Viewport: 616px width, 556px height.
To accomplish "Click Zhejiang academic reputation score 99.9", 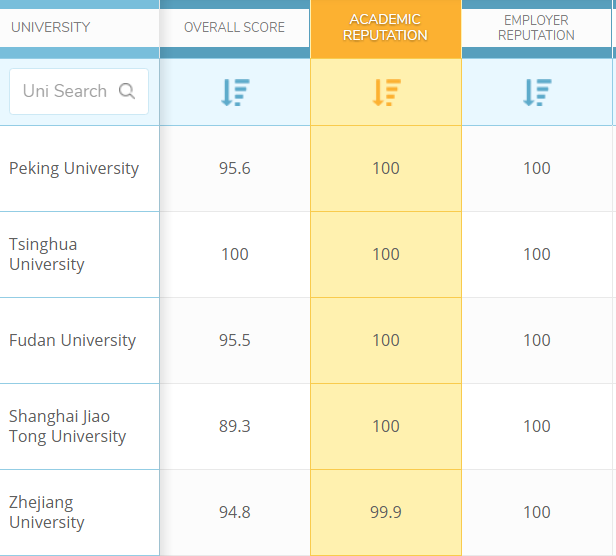I will click(x=386, y=512).
